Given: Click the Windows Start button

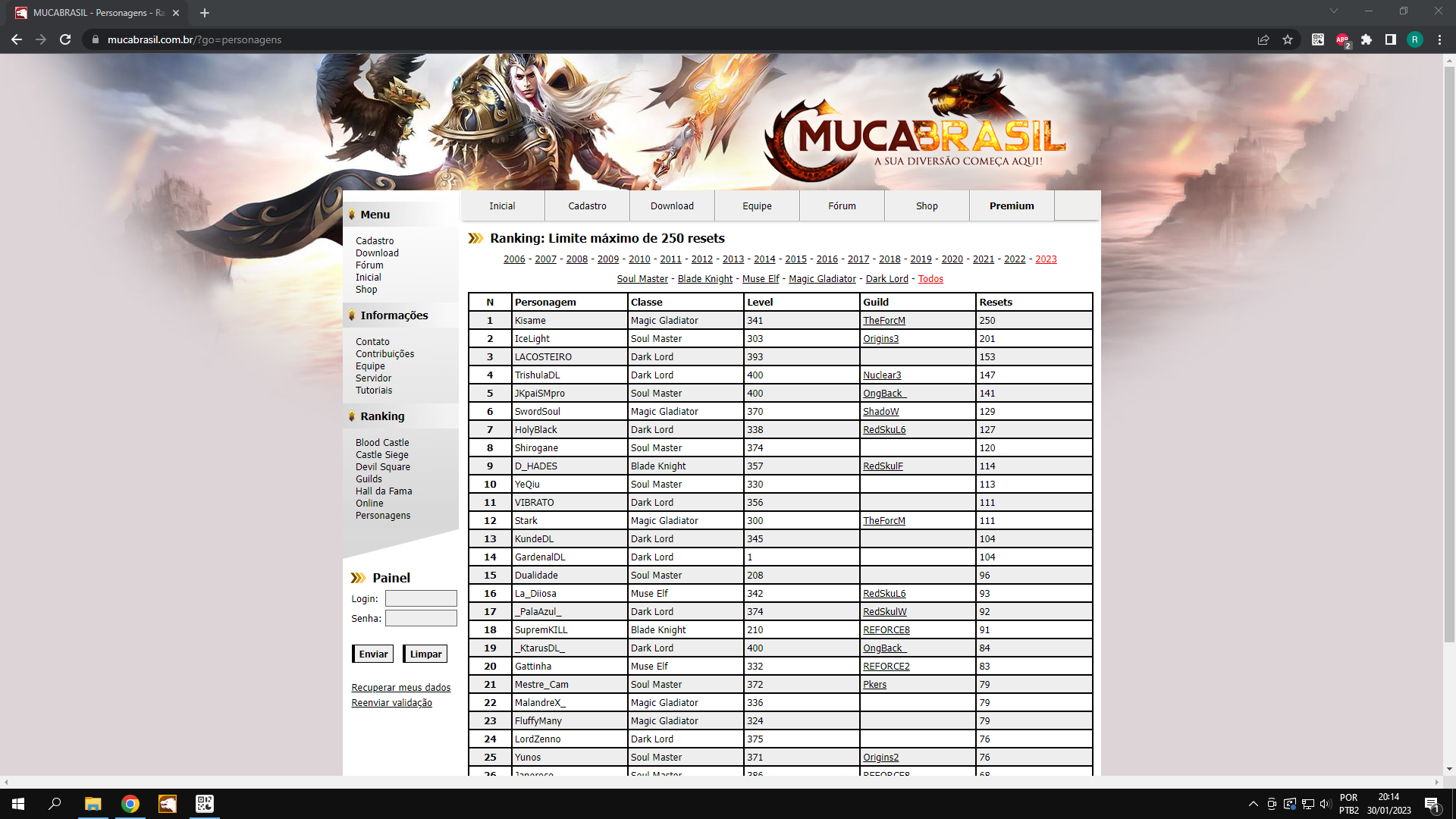Looking at the screenshot, I should pyautogui.click(x=18, y=804).
